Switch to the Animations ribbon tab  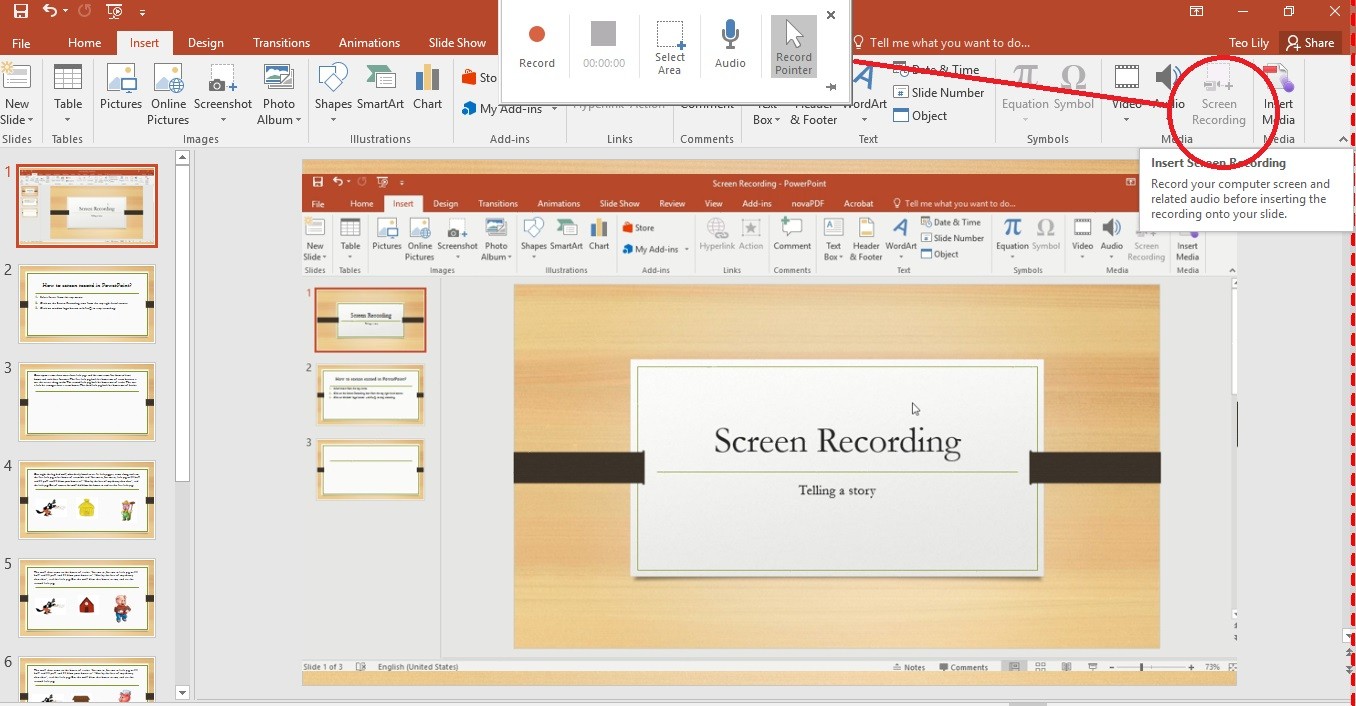(369, 42)
